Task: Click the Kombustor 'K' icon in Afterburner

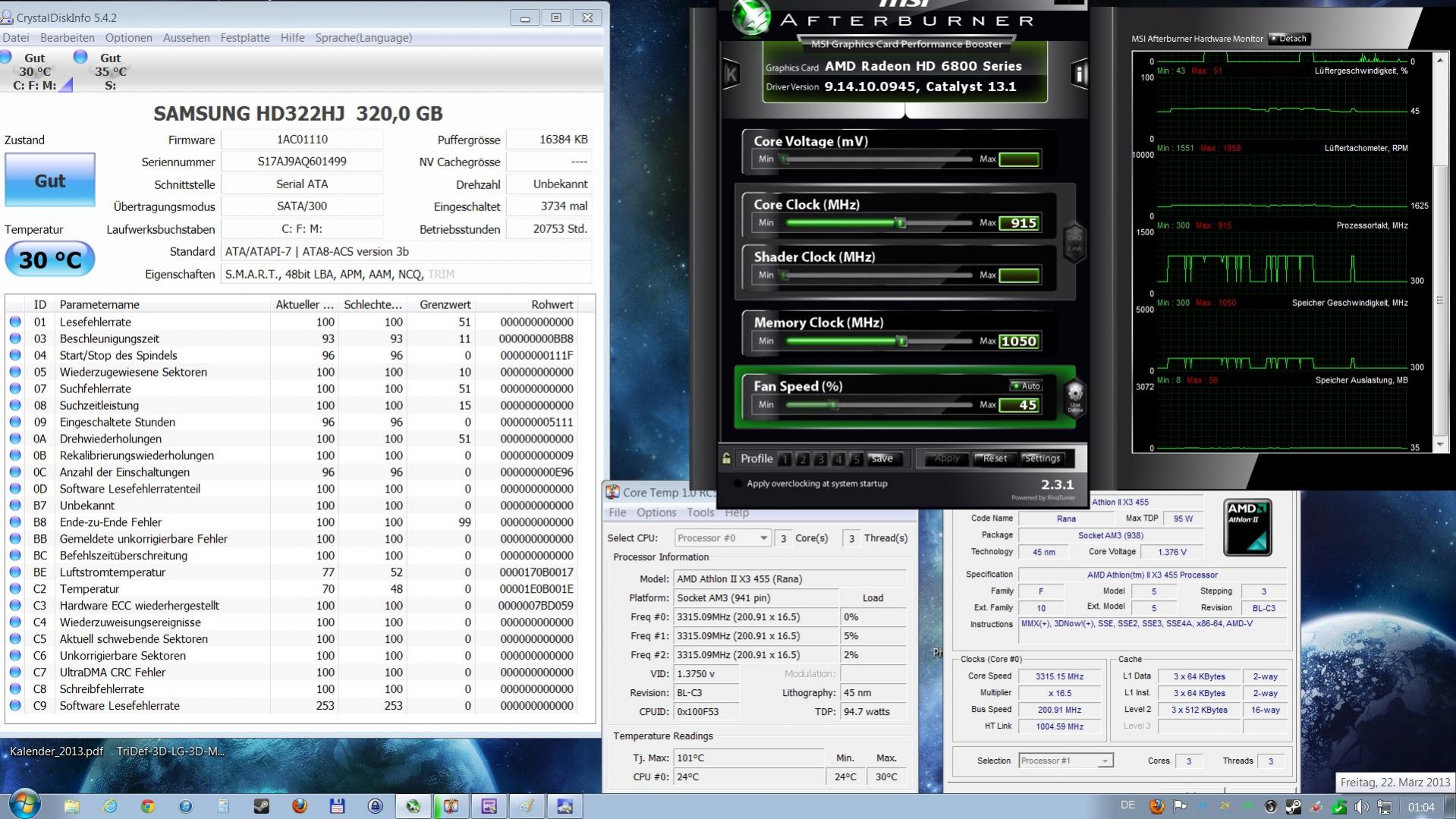Action: pos(731,74)
